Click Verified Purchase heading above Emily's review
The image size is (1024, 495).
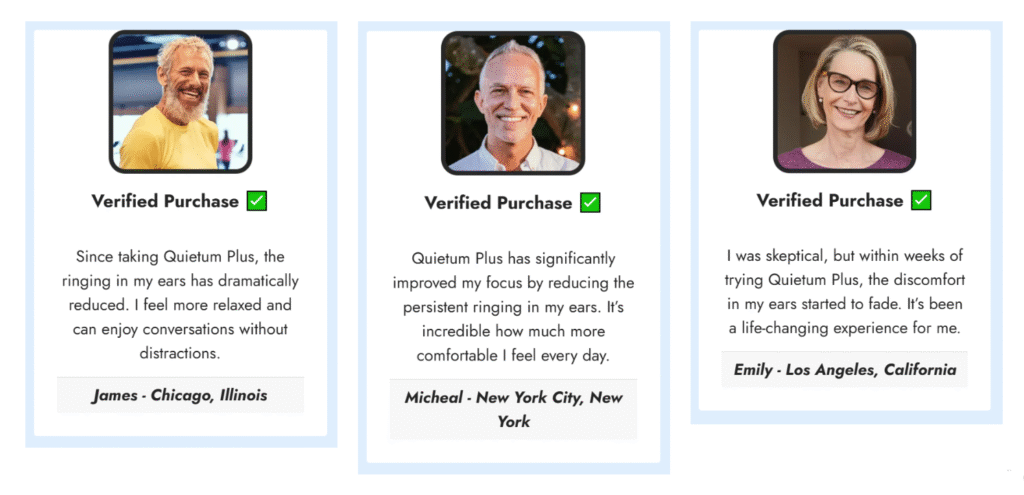pyautogui.click(x=830, y=200)
